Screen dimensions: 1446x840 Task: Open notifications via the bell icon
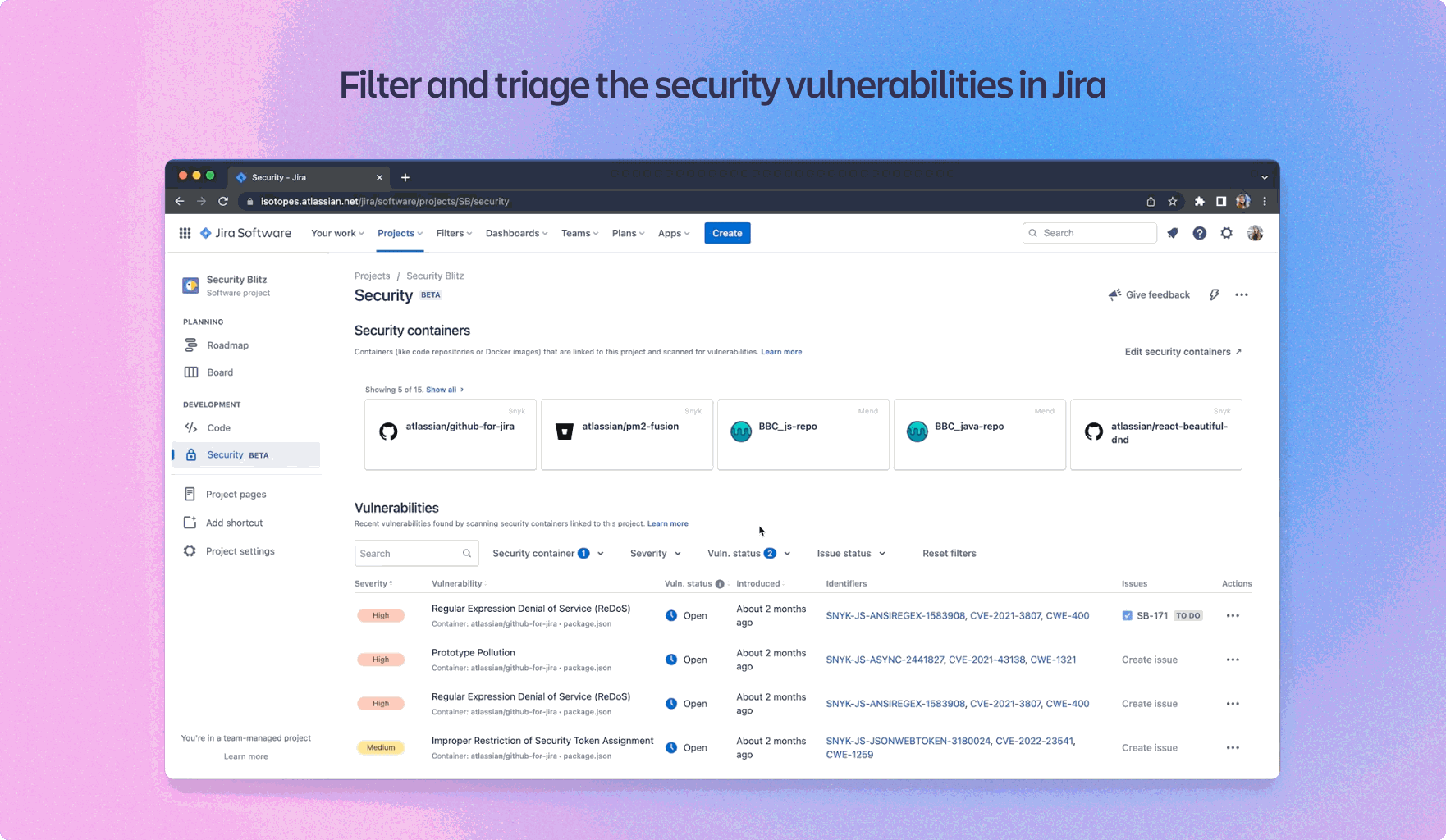pyautogui.click(x=1172, y=233)
